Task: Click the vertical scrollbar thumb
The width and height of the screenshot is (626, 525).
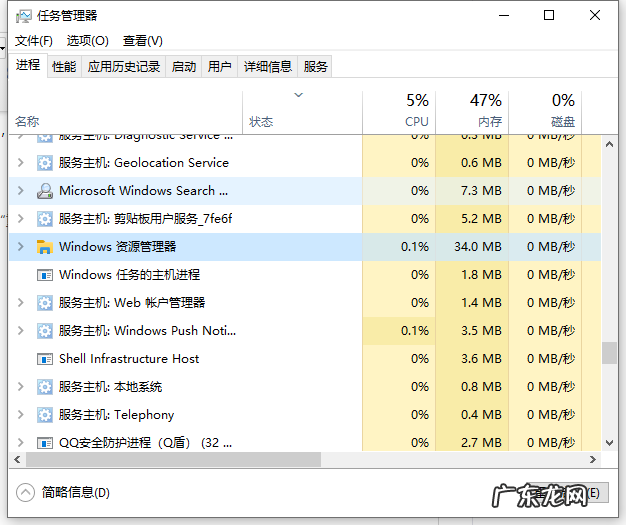Action: pos(609,353)
